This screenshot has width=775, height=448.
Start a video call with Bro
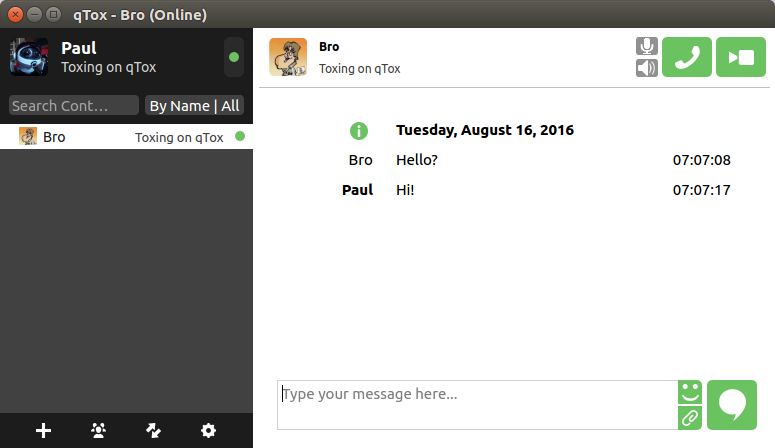point(740,57)
